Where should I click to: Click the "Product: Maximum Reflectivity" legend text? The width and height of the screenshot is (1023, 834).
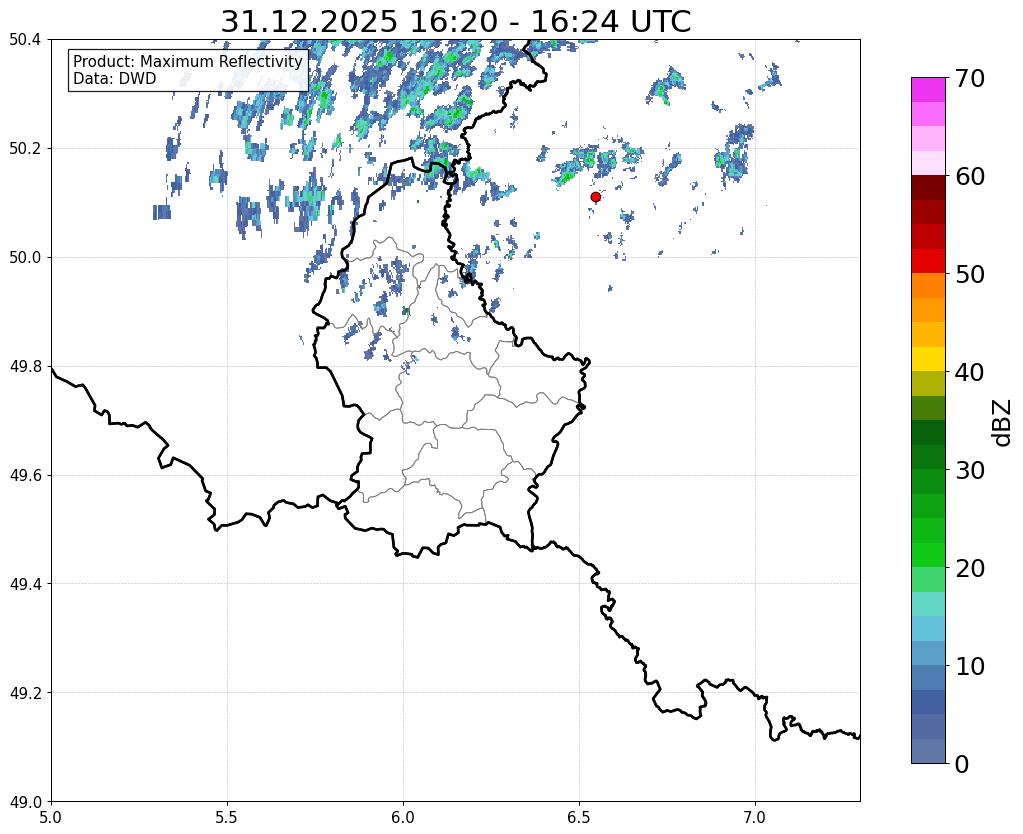(x=188, y=61)
